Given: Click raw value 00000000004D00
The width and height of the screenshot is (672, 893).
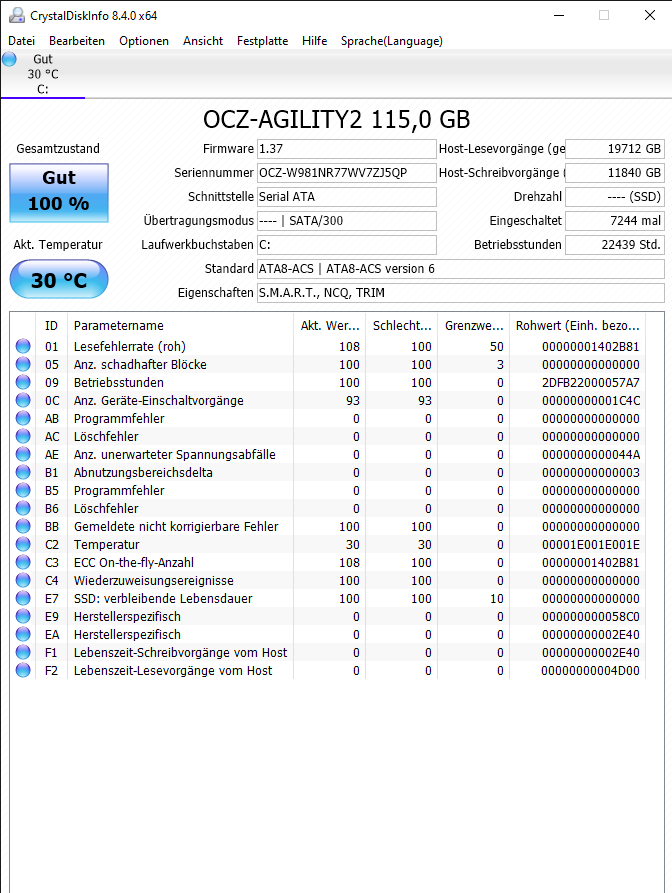Looking at the screenshot, I should click(591, 671).
